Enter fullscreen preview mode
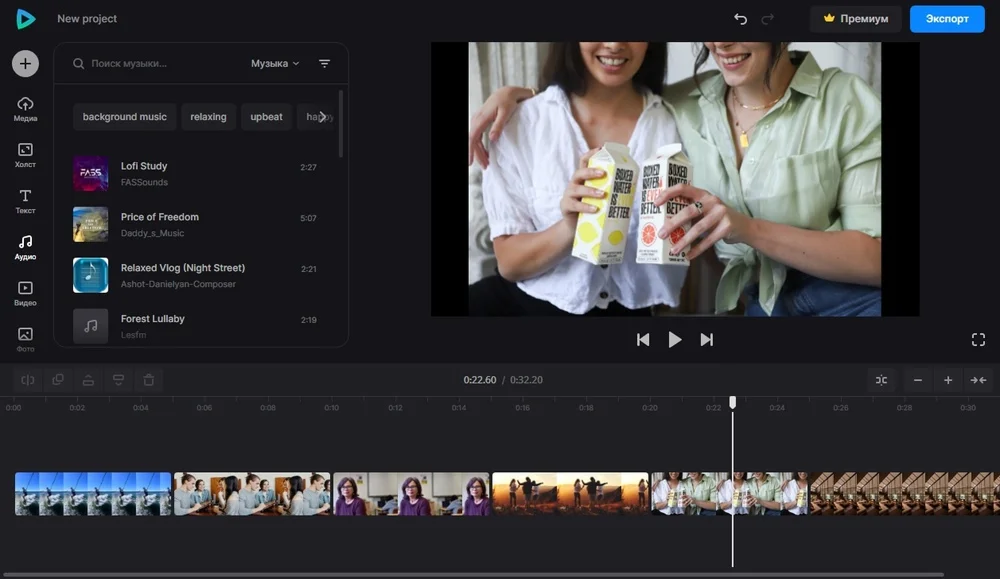This screenshot has height=579, width=1000. coord(978,340)
